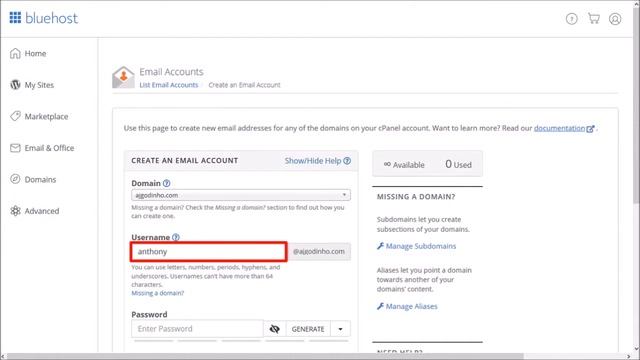Viewport: 640px width, 360px height.
Task: Click the bluehost wordmark
Action: coord(51,18)
